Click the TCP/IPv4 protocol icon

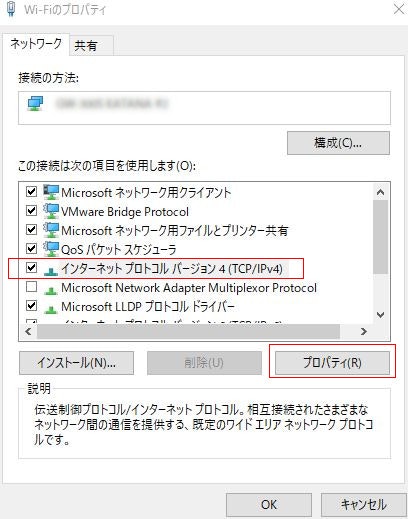[51, 271]
